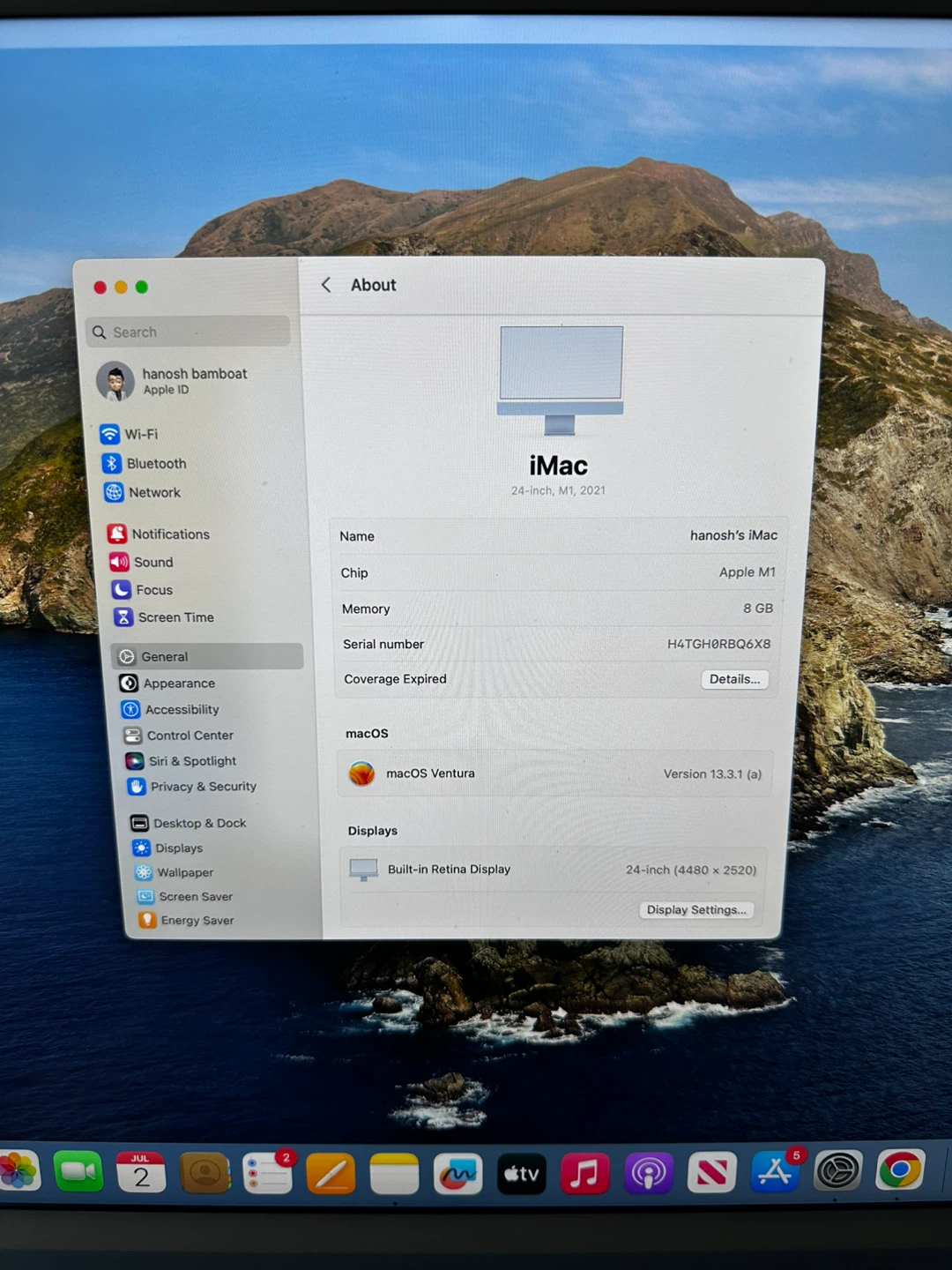Open Notes from the Dock
The height and width of the screenshot is (1270, 952).
pyautogui.click(x=395, y=1175)
